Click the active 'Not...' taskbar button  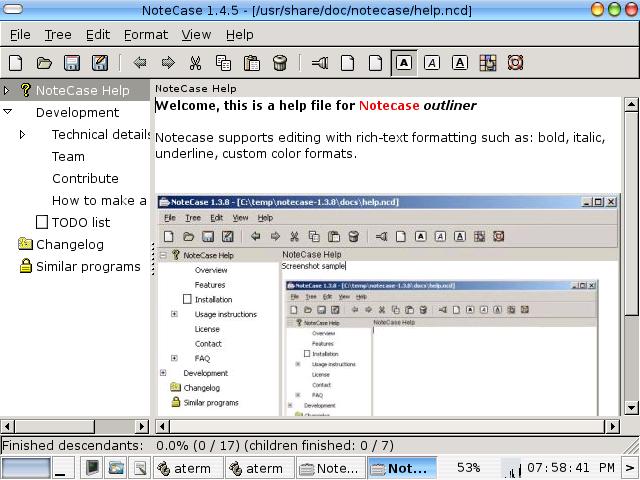(x=402, y=468)
